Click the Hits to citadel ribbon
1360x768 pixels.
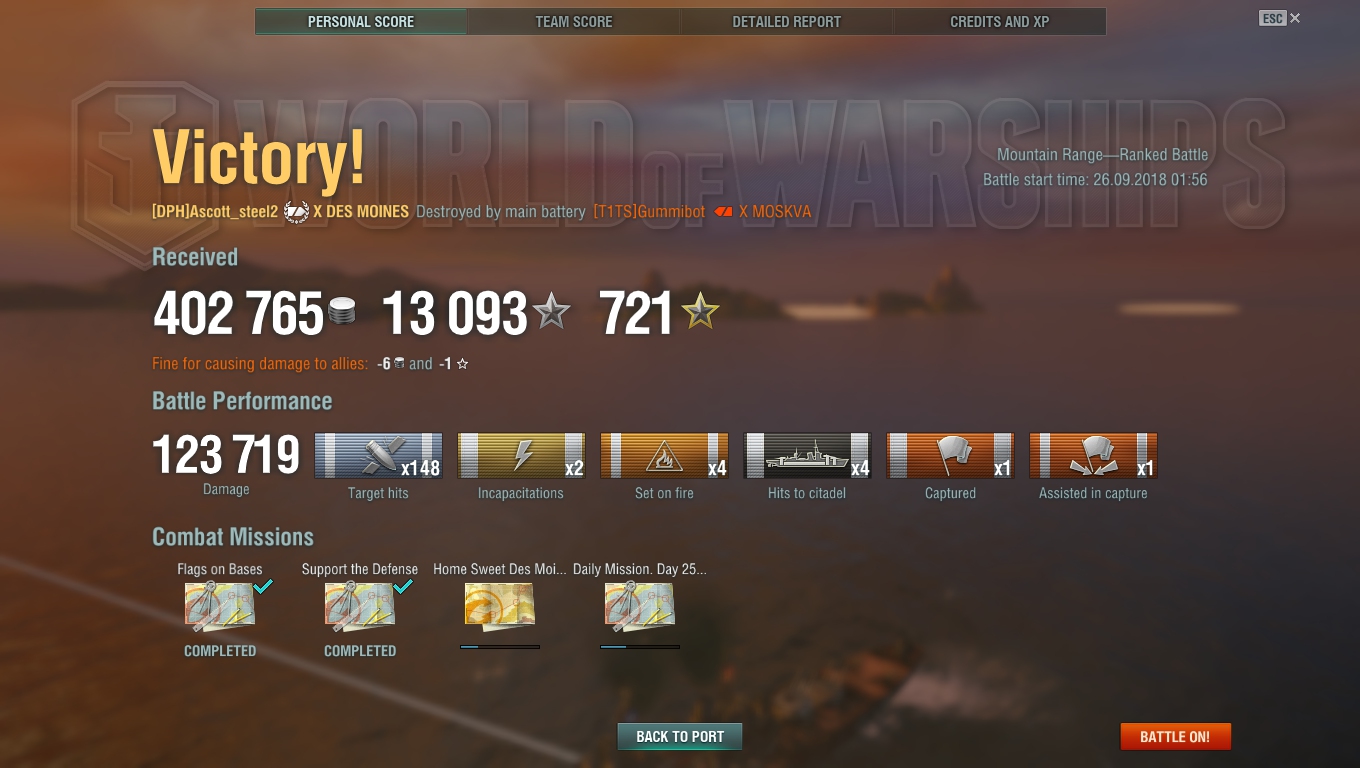click(x=807, y=456)
